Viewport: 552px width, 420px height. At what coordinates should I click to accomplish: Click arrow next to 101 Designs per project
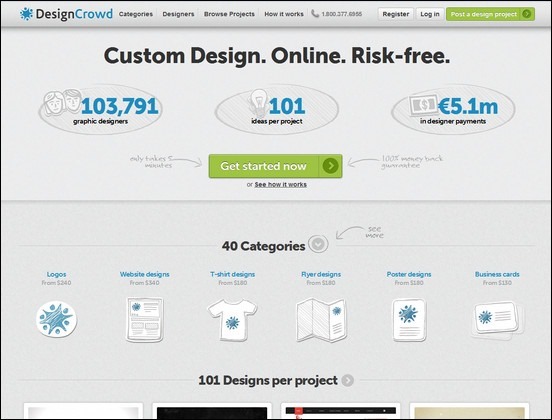click(x=348, y=381)
